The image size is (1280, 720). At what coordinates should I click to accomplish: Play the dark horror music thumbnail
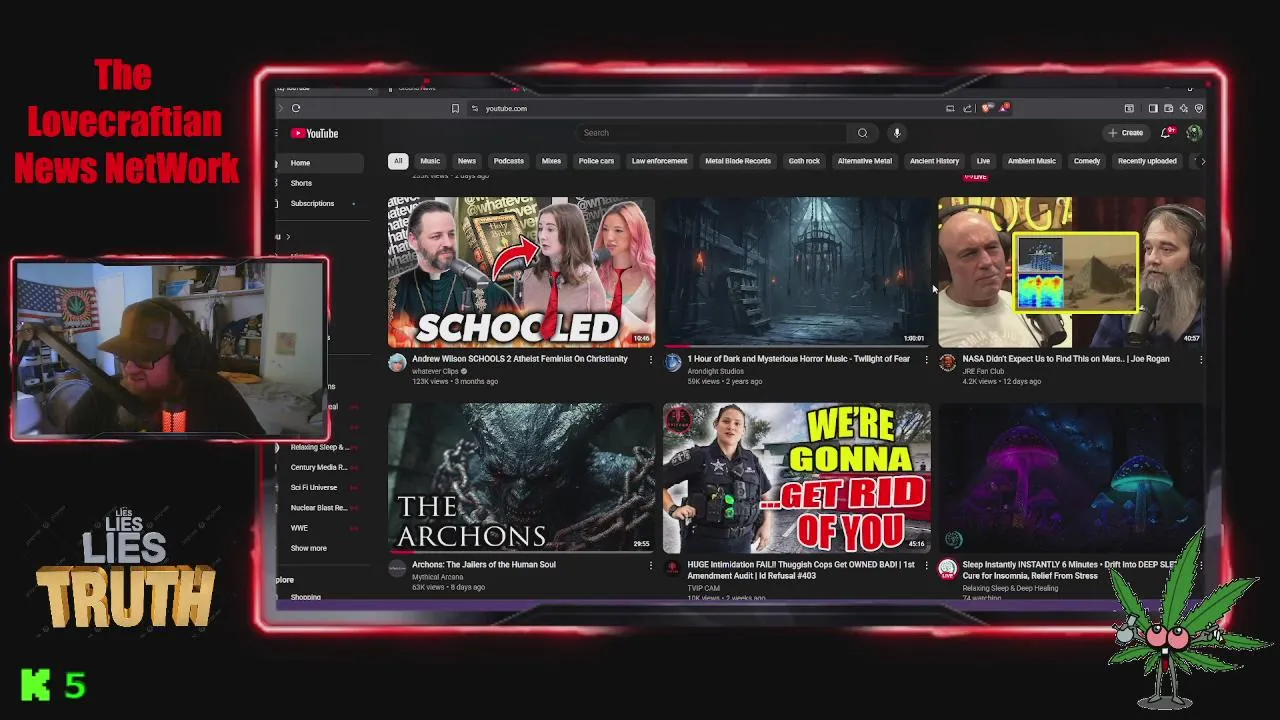796,272
